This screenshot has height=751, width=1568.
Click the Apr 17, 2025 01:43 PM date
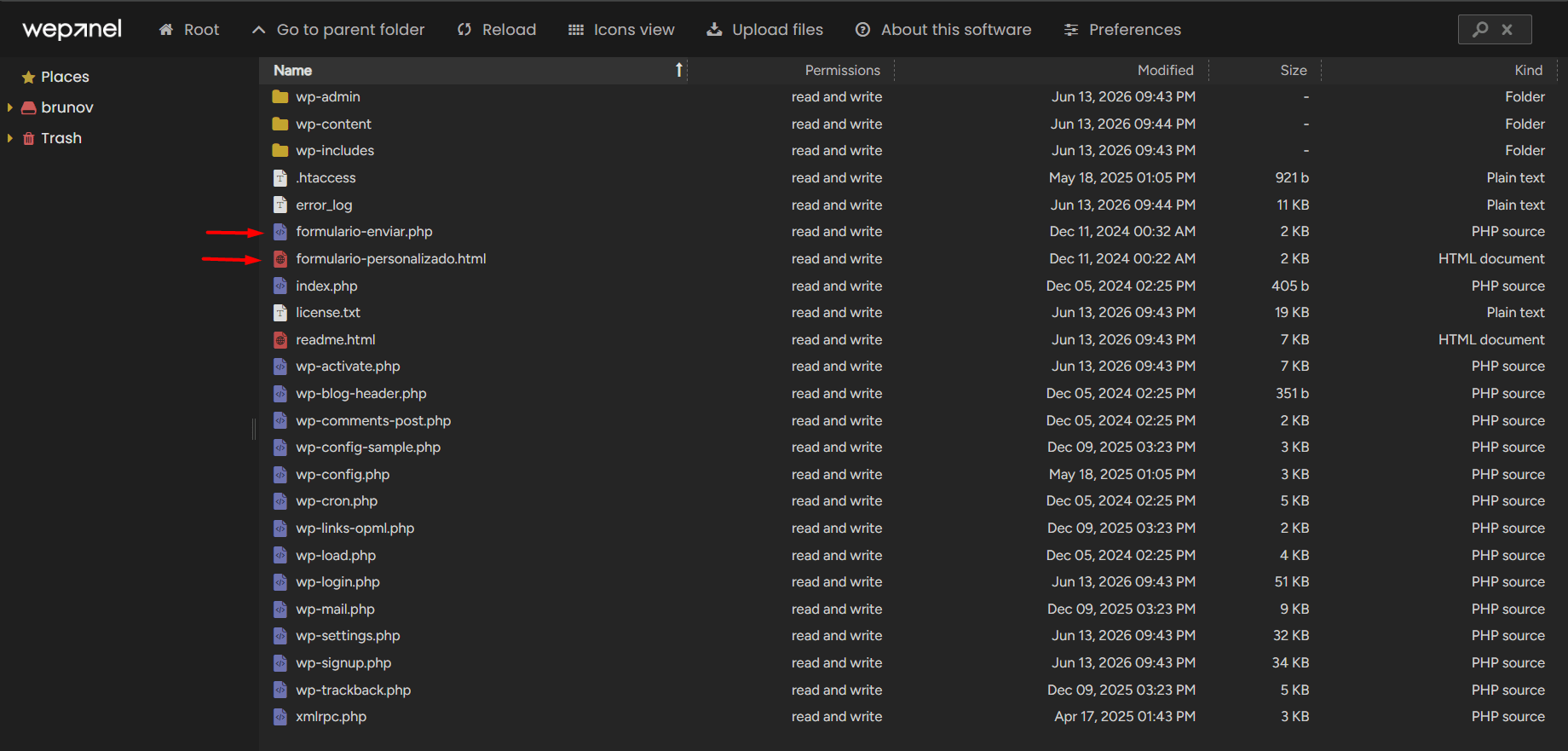1125,716
